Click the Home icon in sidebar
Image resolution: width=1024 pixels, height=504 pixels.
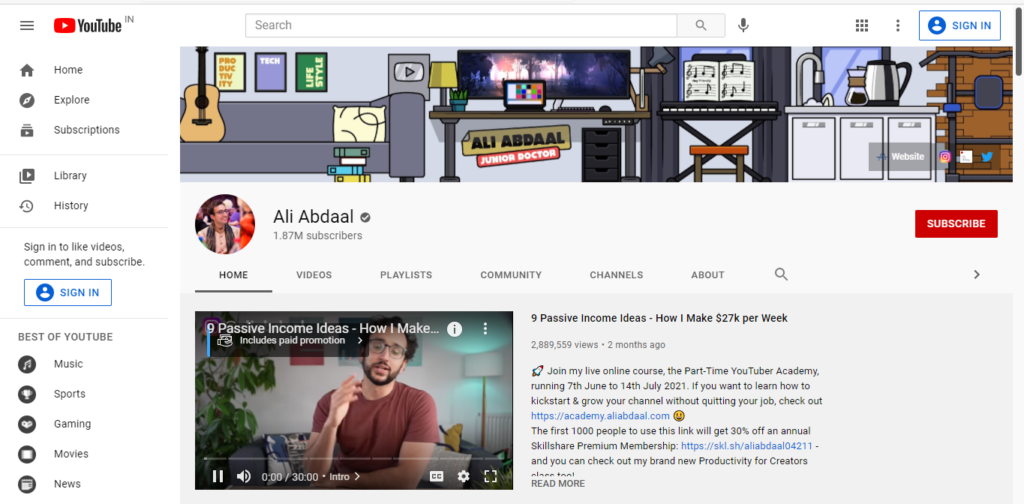pos(27,70)
